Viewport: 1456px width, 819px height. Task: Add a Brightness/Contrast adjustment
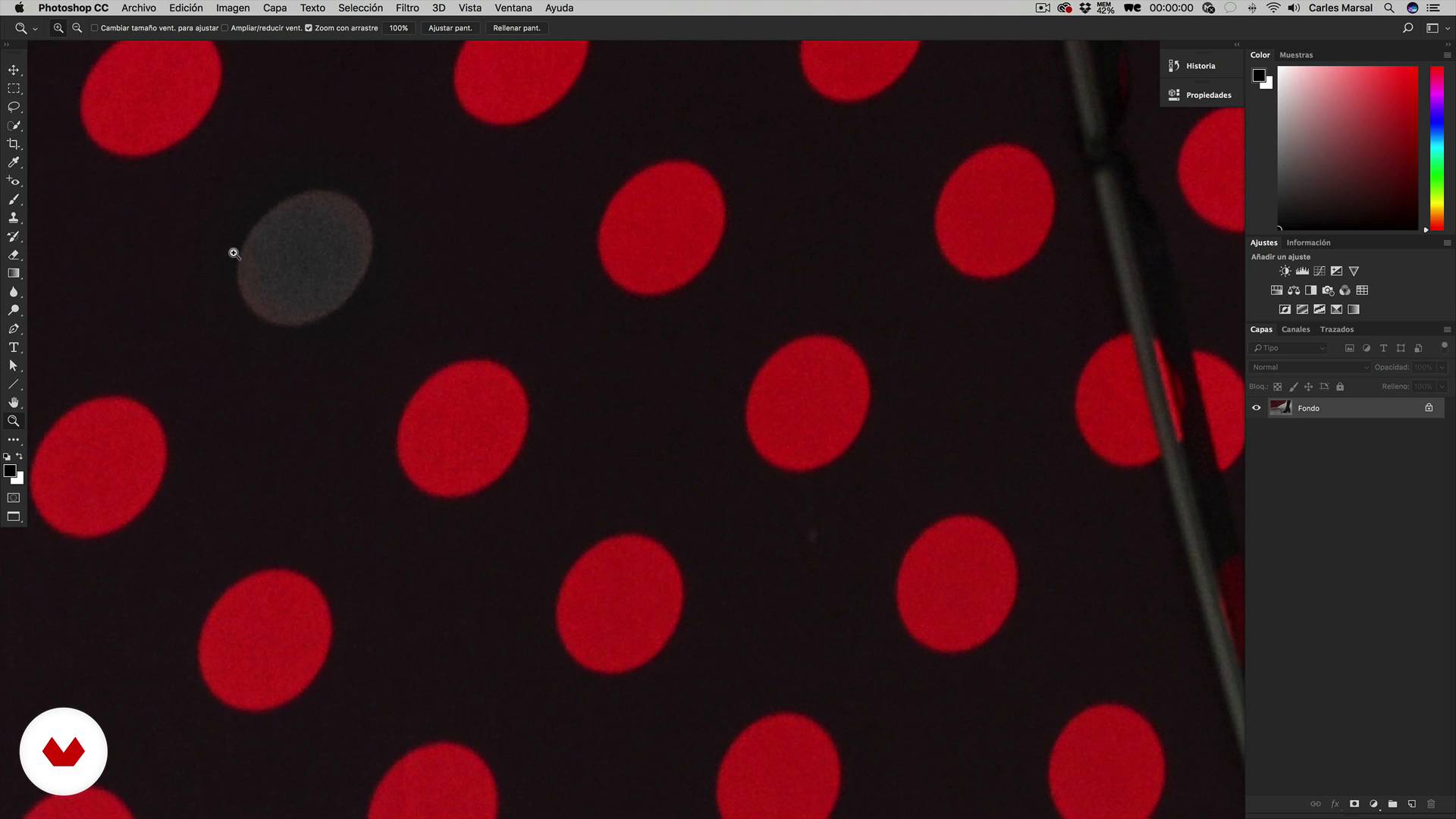coord(1285,271)
